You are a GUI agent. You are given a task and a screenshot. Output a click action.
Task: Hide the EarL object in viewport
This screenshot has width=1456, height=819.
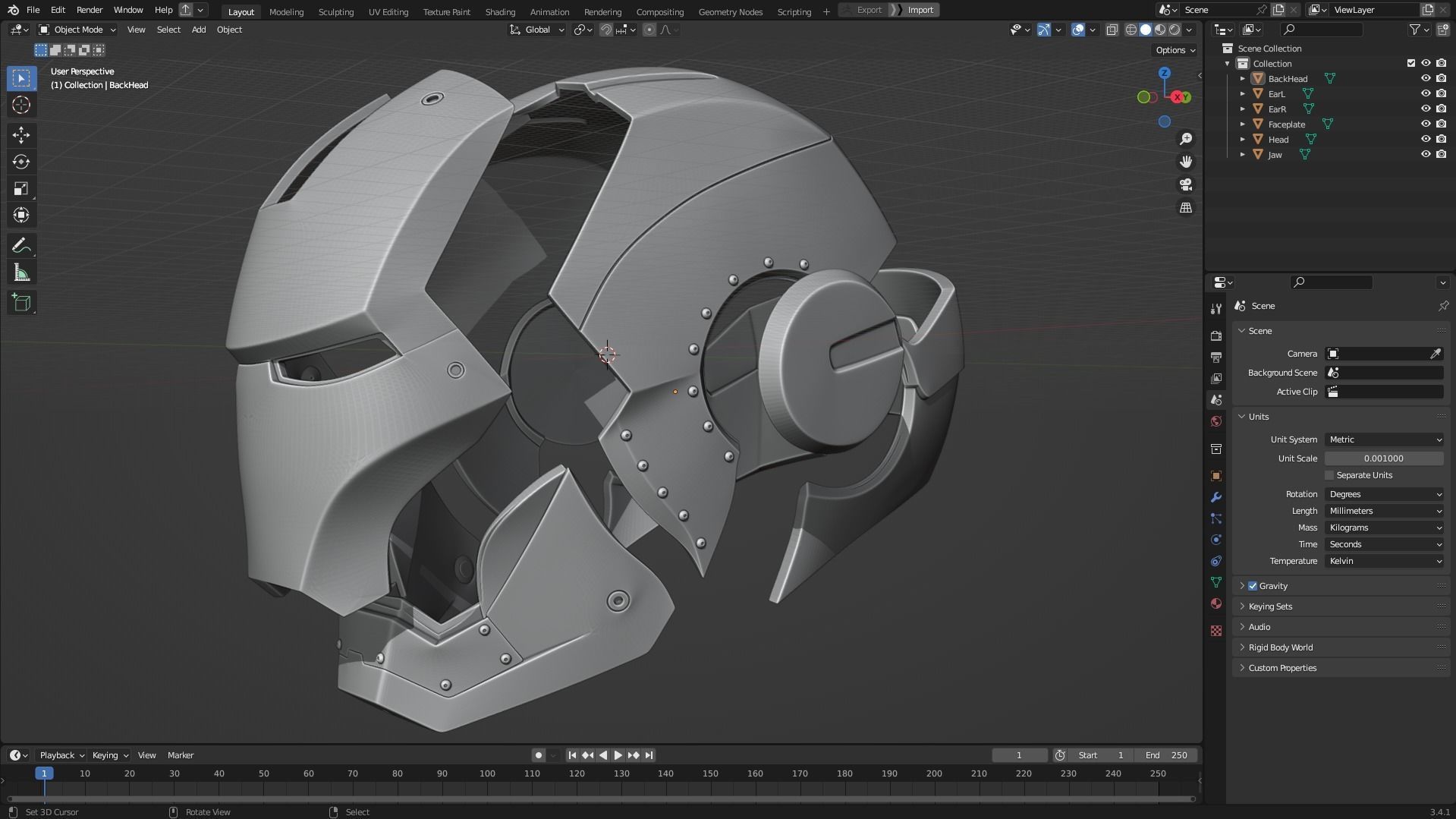[x=1426, y=93]
